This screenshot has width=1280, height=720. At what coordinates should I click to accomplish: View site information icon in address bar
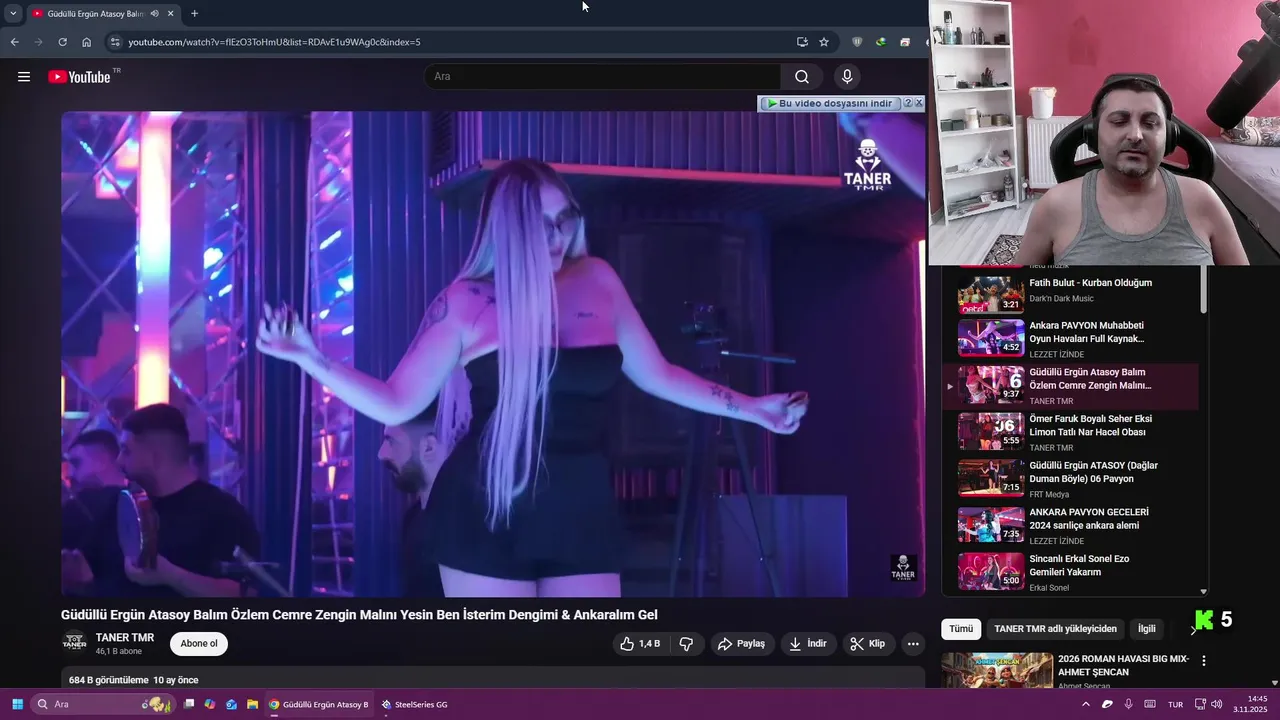[114, 42]
